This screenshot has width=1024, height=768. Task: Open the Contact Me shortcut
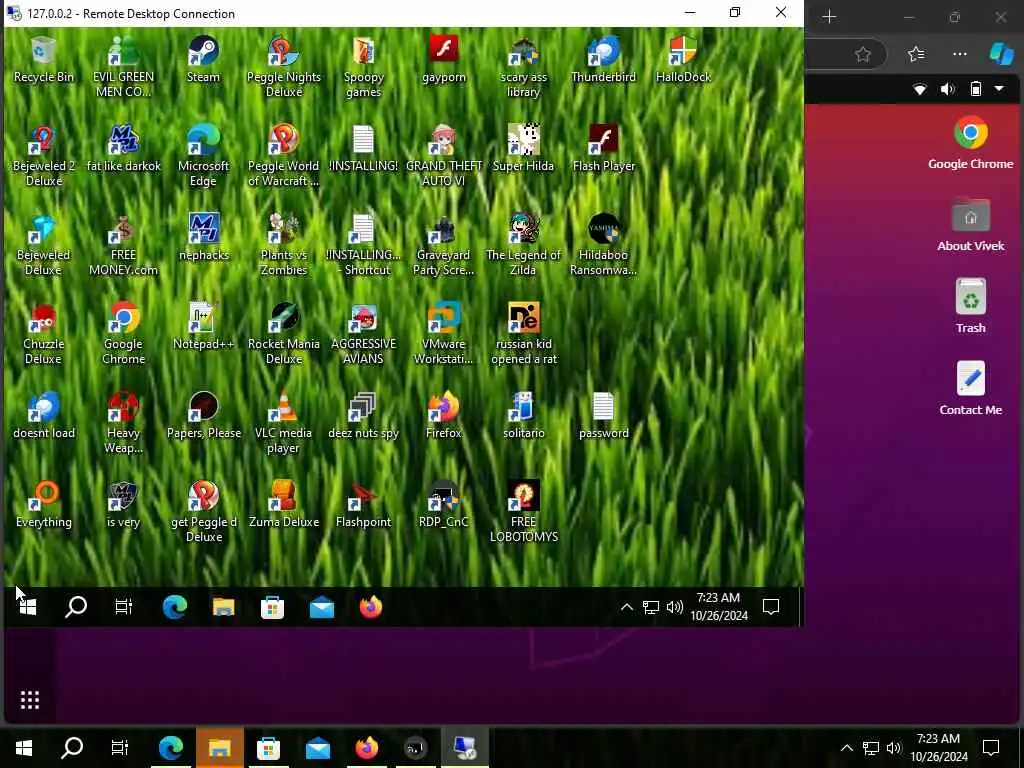[970, 388]
